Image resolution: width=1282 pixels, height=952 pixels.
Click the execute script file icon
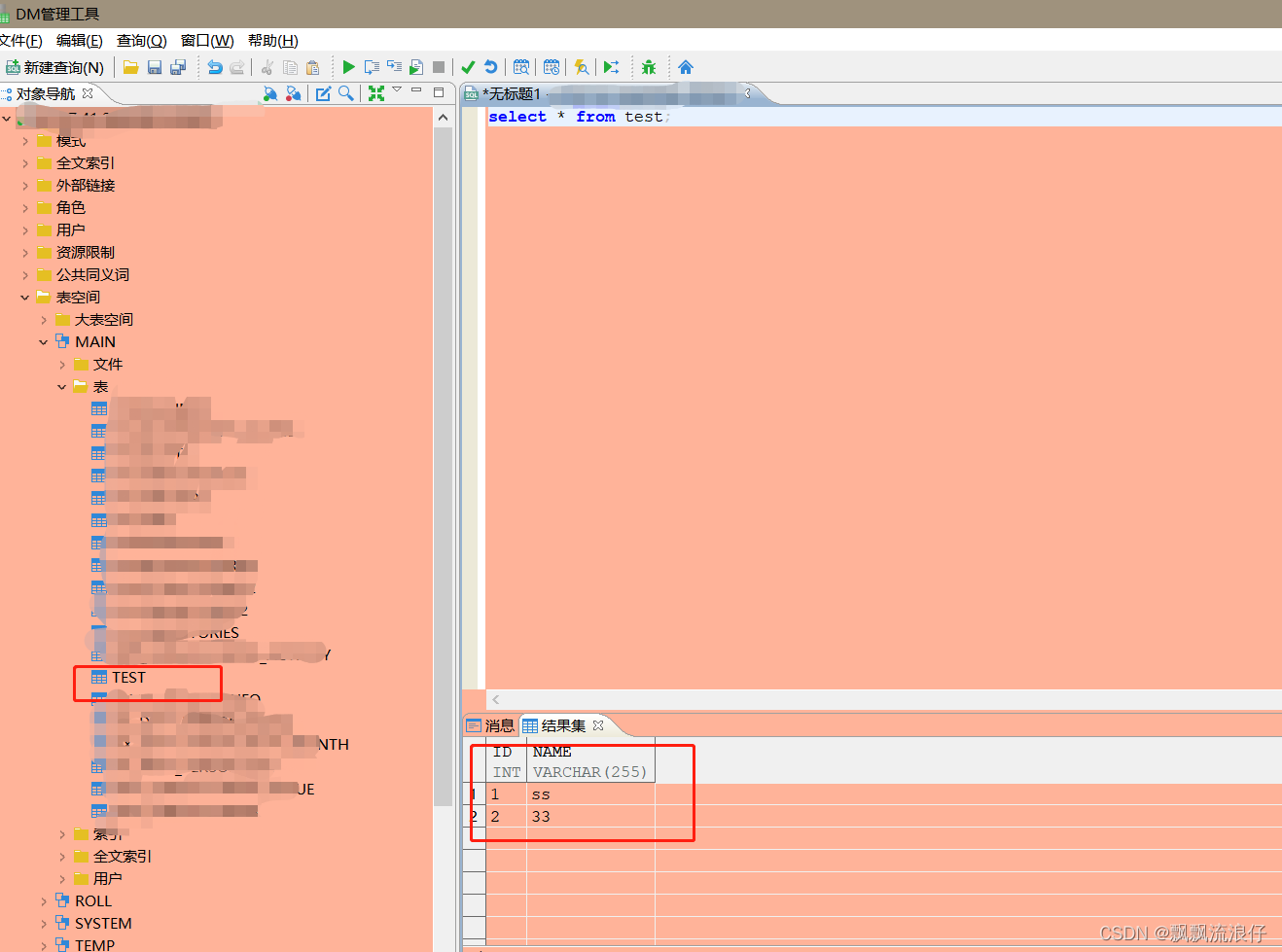(416, 67)
